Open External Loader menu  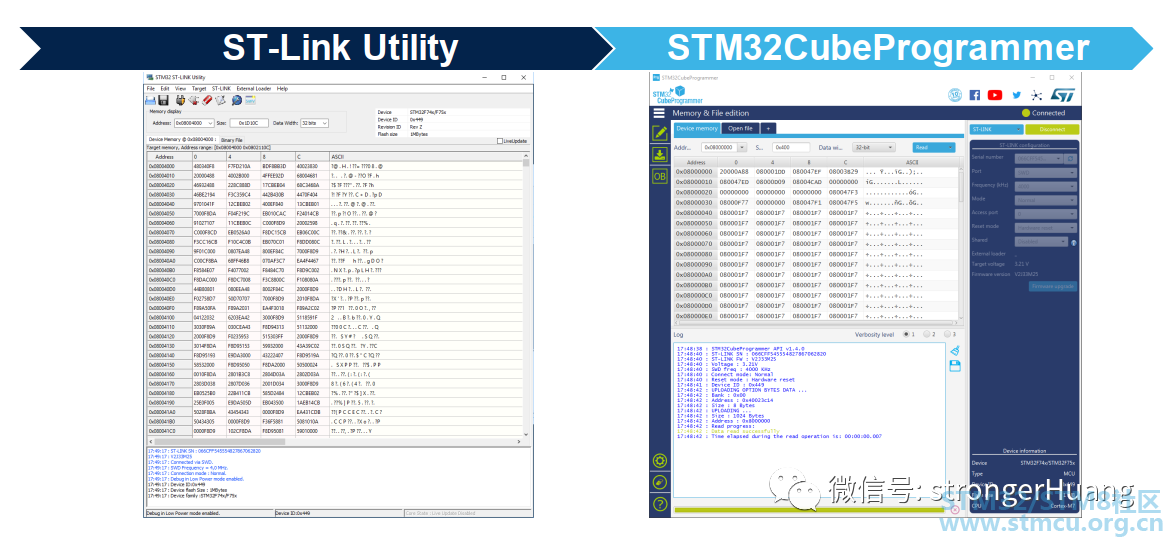coord(253,88)
